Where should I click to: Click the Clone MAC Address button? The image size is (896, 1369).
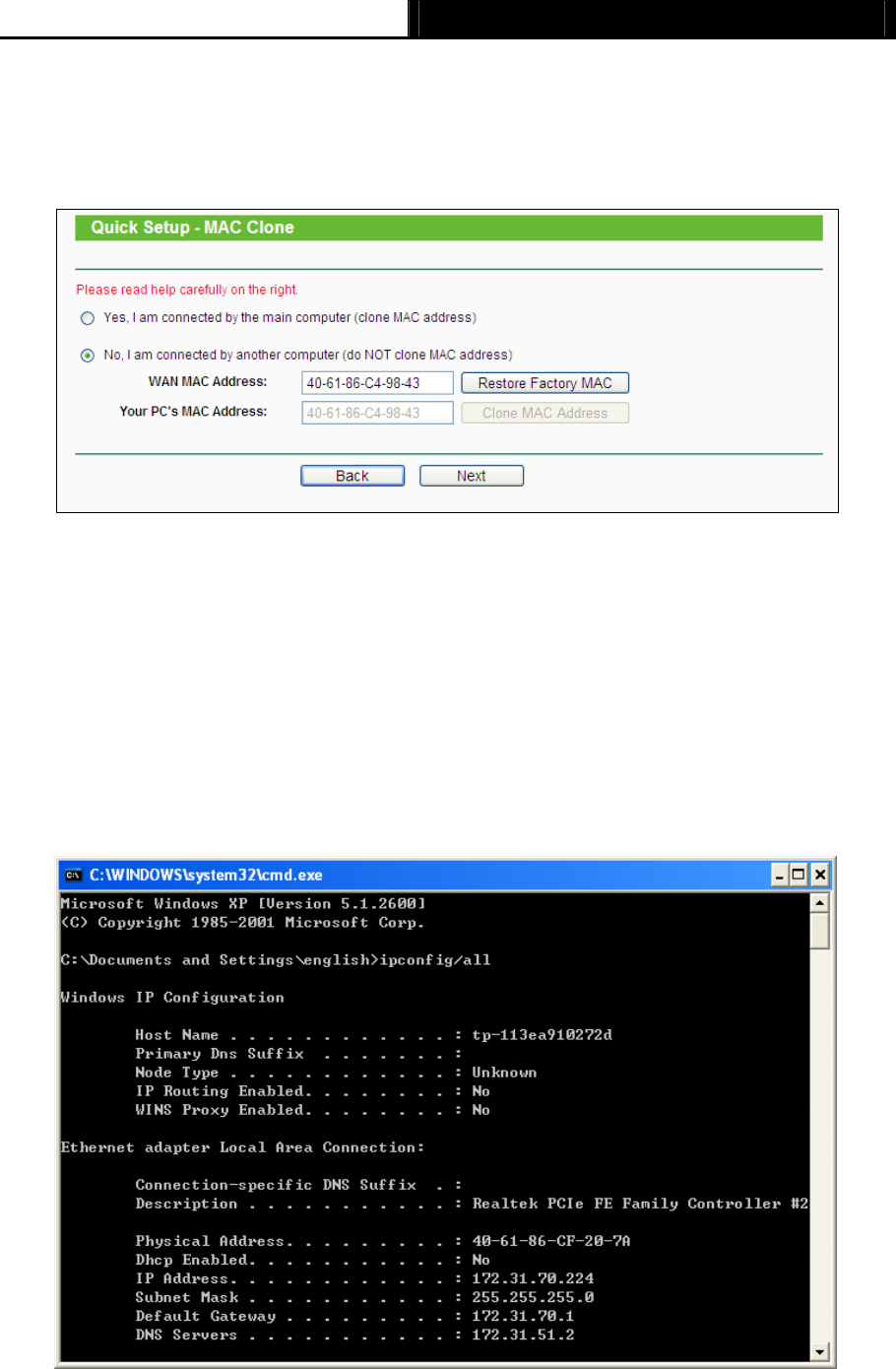[544, 413]
